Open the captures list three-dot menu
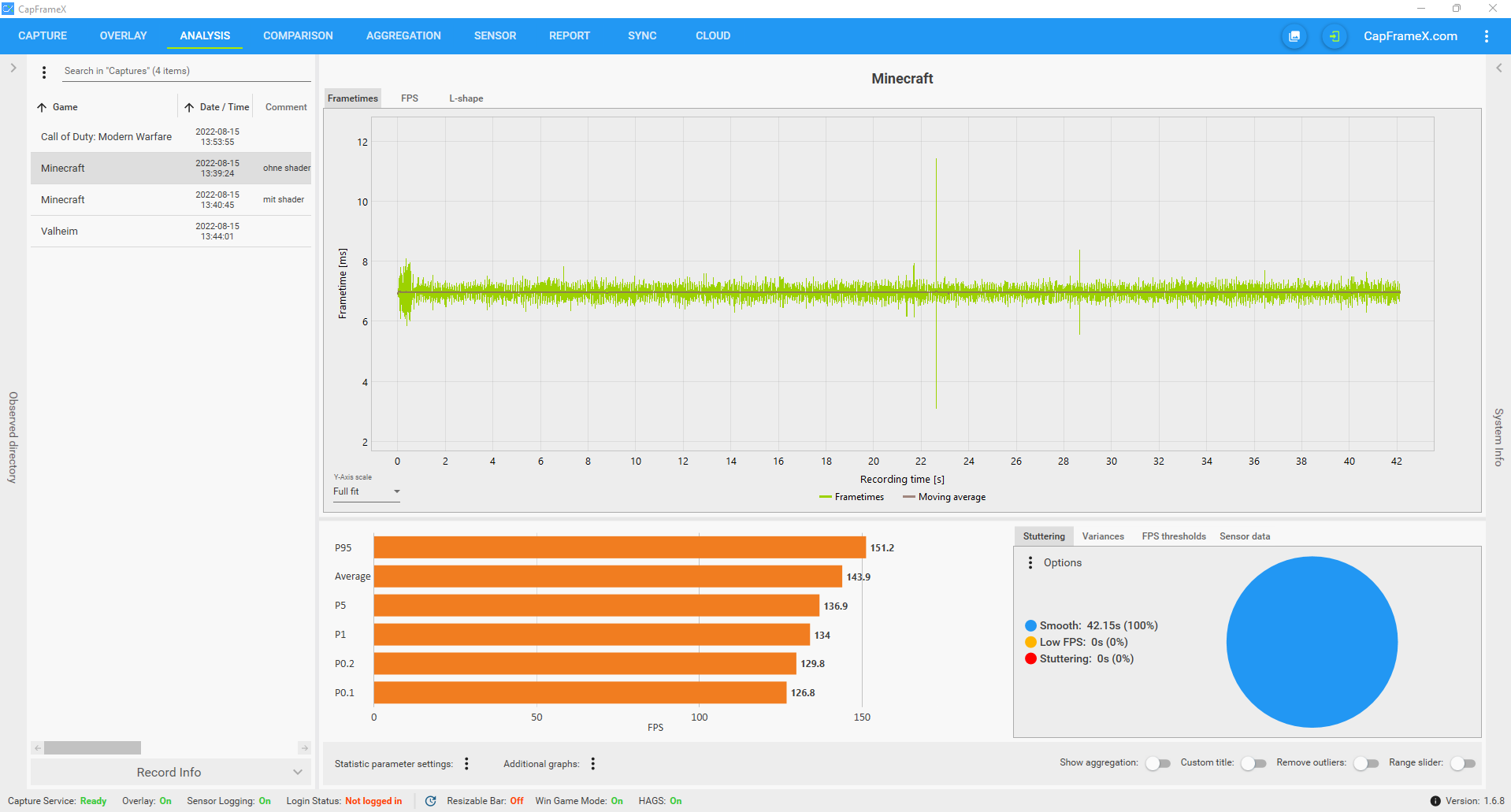1511x812 pixels. coord(44,72)
